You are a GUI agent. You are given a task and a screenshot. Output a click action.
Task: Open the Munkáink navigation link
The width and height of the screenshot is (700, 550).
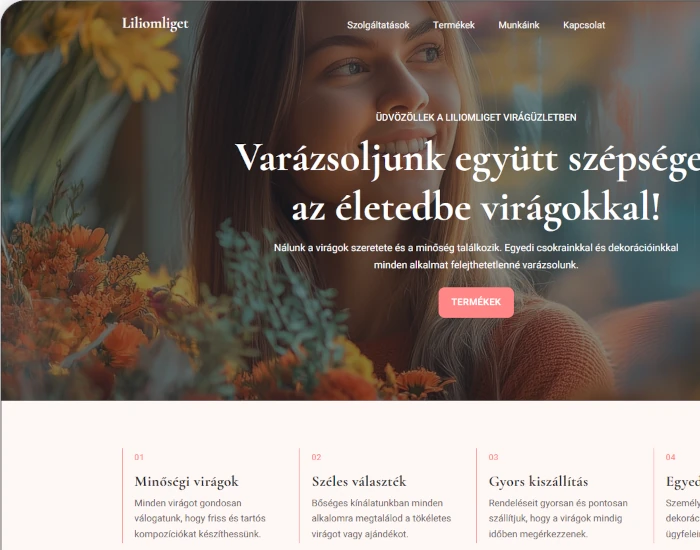tap(519, 25)
